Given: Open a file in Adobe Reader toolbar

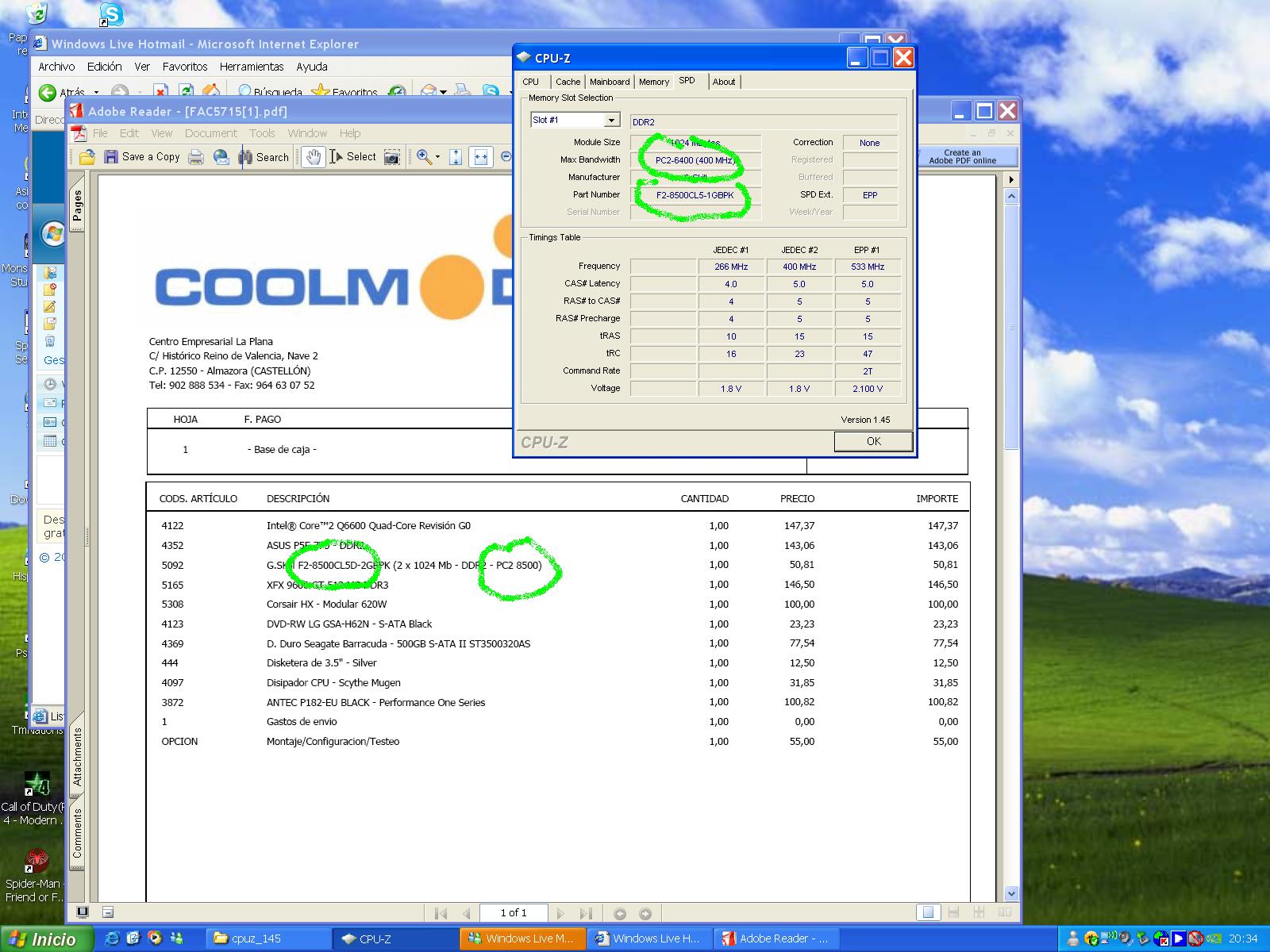Looking at the screenshot, I should pyautogui.click(x=87, y=157).
